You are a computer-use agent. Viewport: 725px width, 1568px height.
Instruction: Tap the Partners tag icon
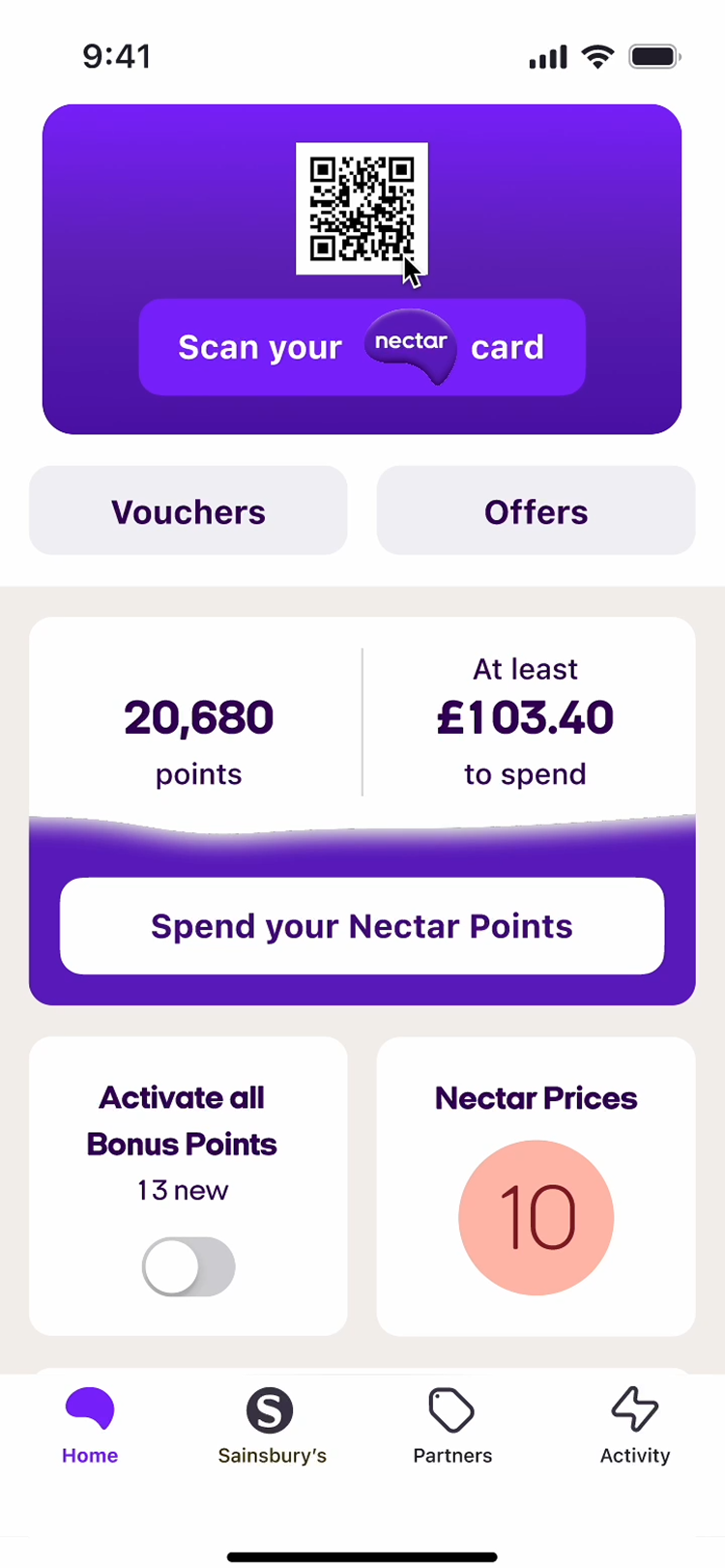(451, 1409)
